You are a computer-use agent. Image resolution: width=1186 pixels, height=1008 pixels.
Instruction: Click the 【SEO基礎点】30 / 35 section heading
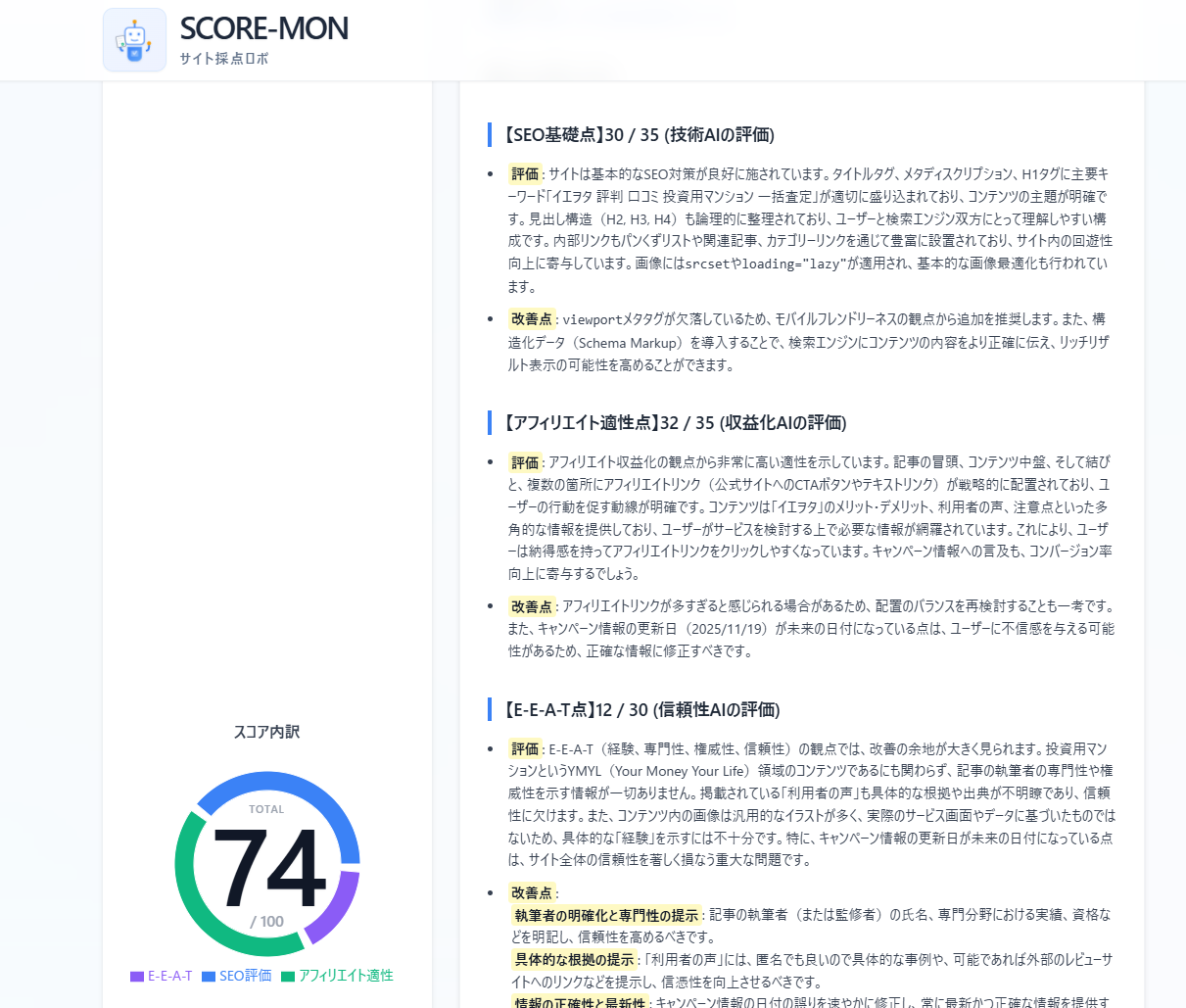tap(640, 135)
